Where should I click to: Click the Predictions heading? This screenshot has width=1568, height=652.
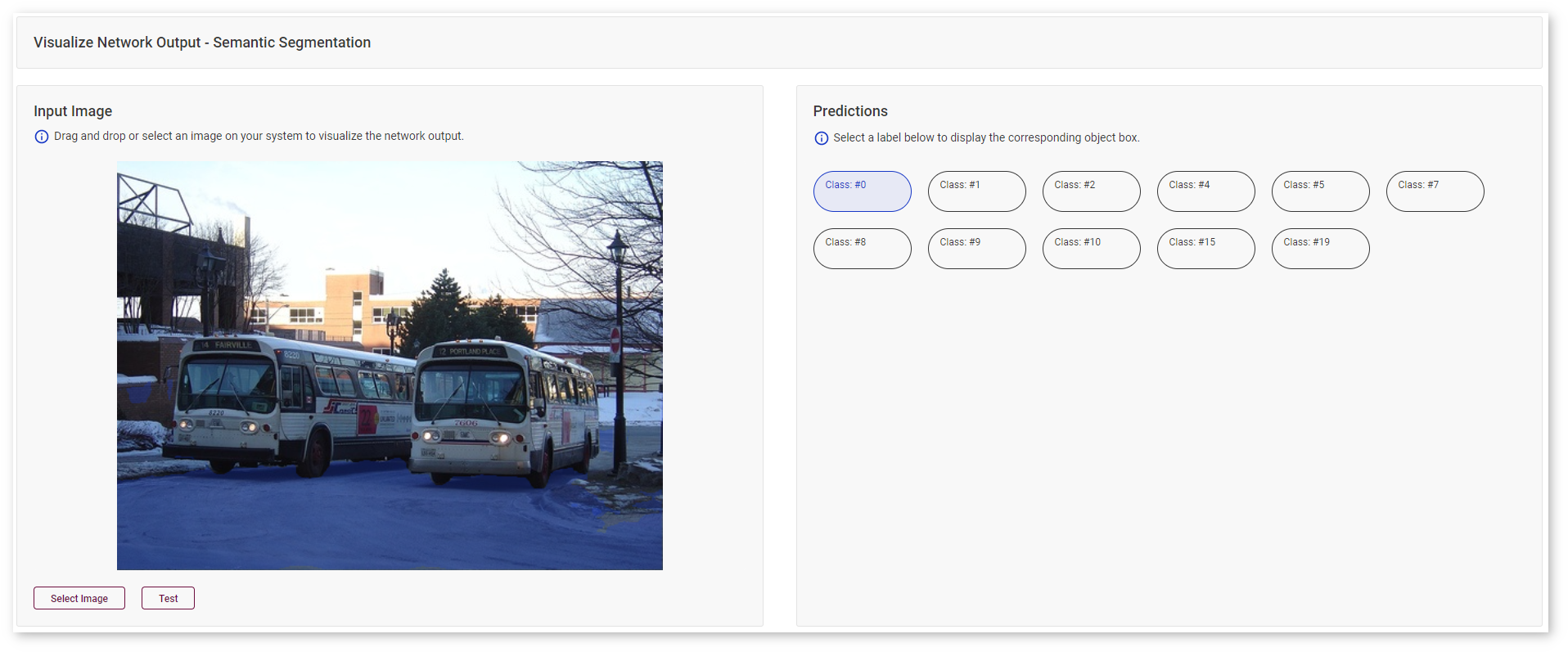tap(850, 111)
